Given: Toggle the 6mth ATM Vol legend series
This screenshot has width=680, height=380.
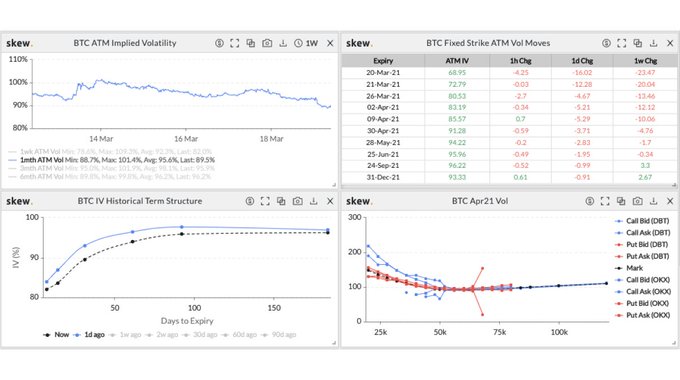Looking at the screenshot, I should point(110,177).
